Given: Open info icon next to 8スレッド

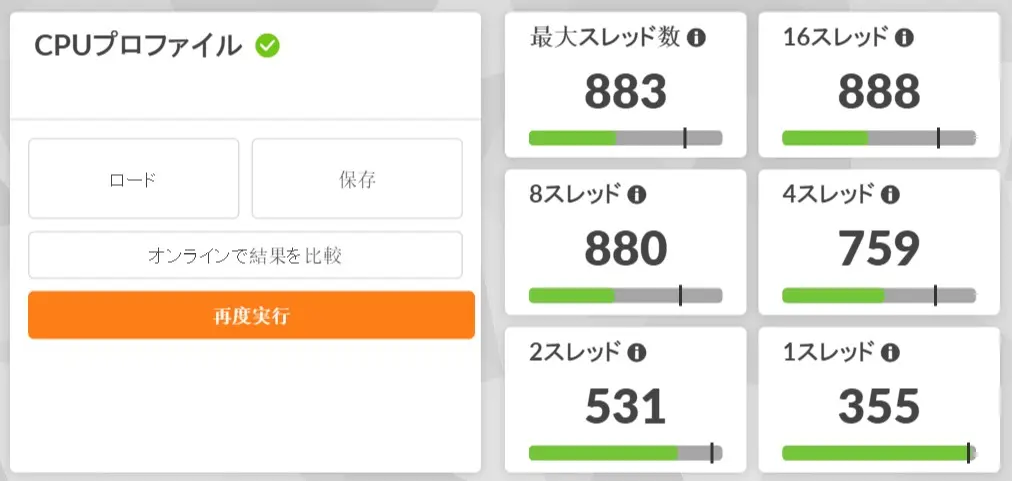Looking at the screenshot, I should [636, 194].
